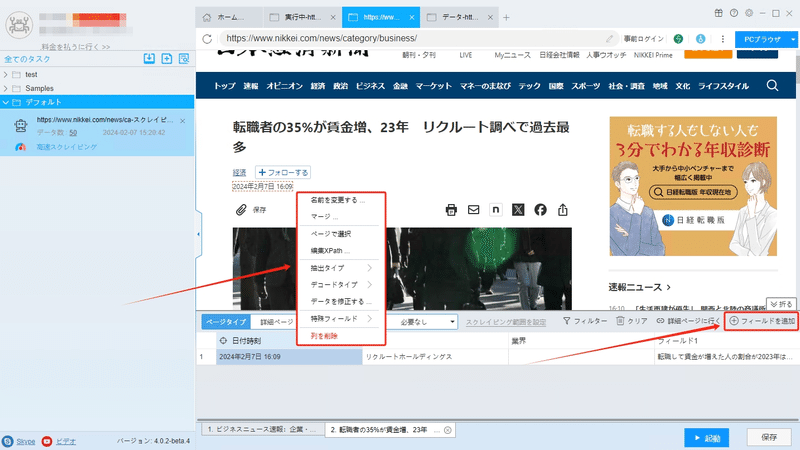Click the left panel collapse handle arrow
This screenshot has width=800, height=450.
point(198,234)
